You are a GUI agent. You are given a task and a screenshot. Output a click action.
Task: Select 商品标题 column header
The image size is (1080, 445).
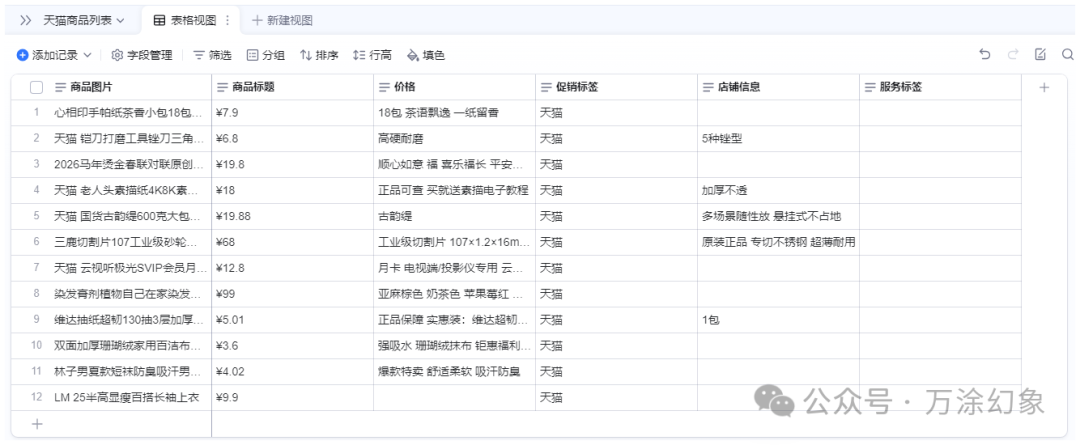[292, 87]
